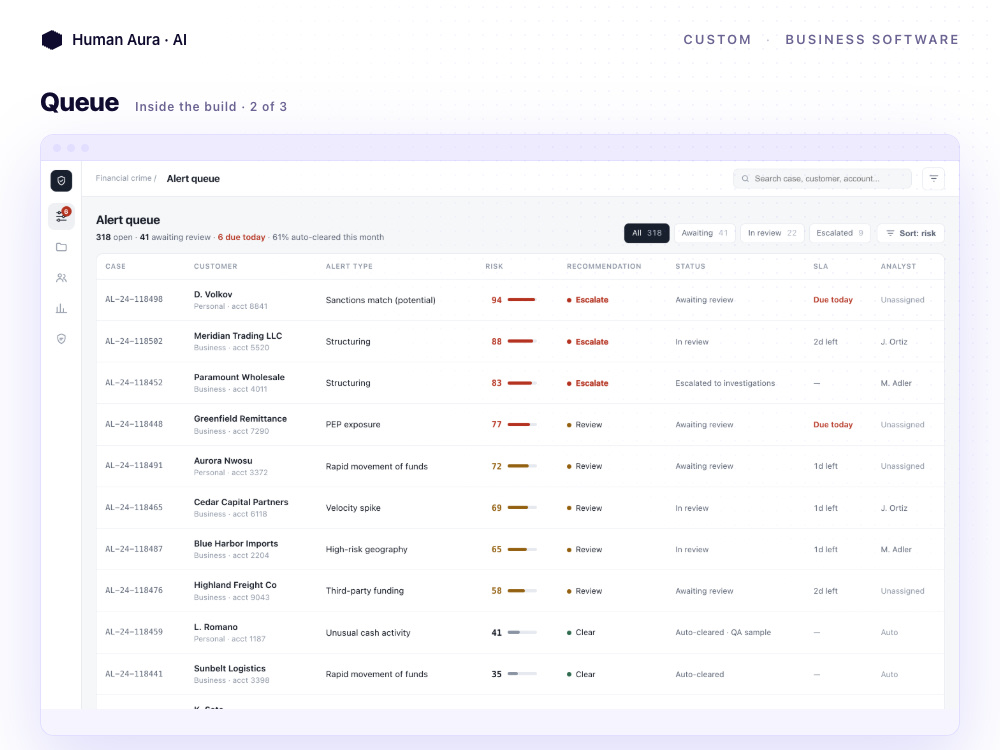Open case AL-24-118498
The height and width of the screenshot is (750, 1000).
pos(134,299)
